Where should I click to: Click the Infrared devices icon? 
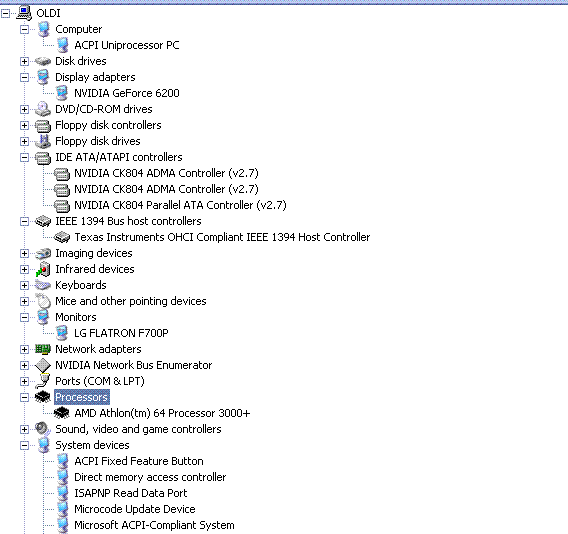pos(43,269)
